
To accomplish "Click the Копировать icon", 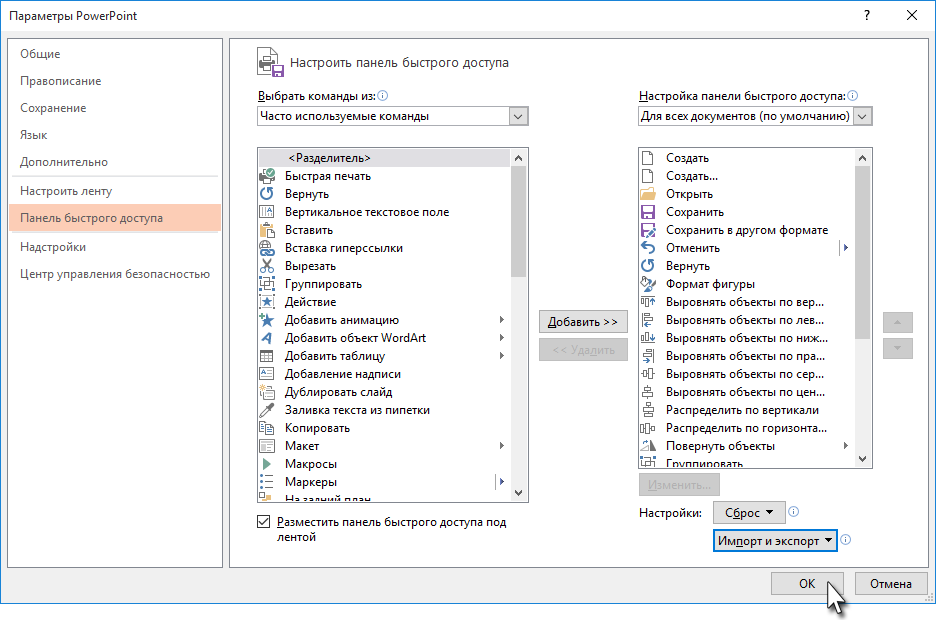I will click(267, 428).
